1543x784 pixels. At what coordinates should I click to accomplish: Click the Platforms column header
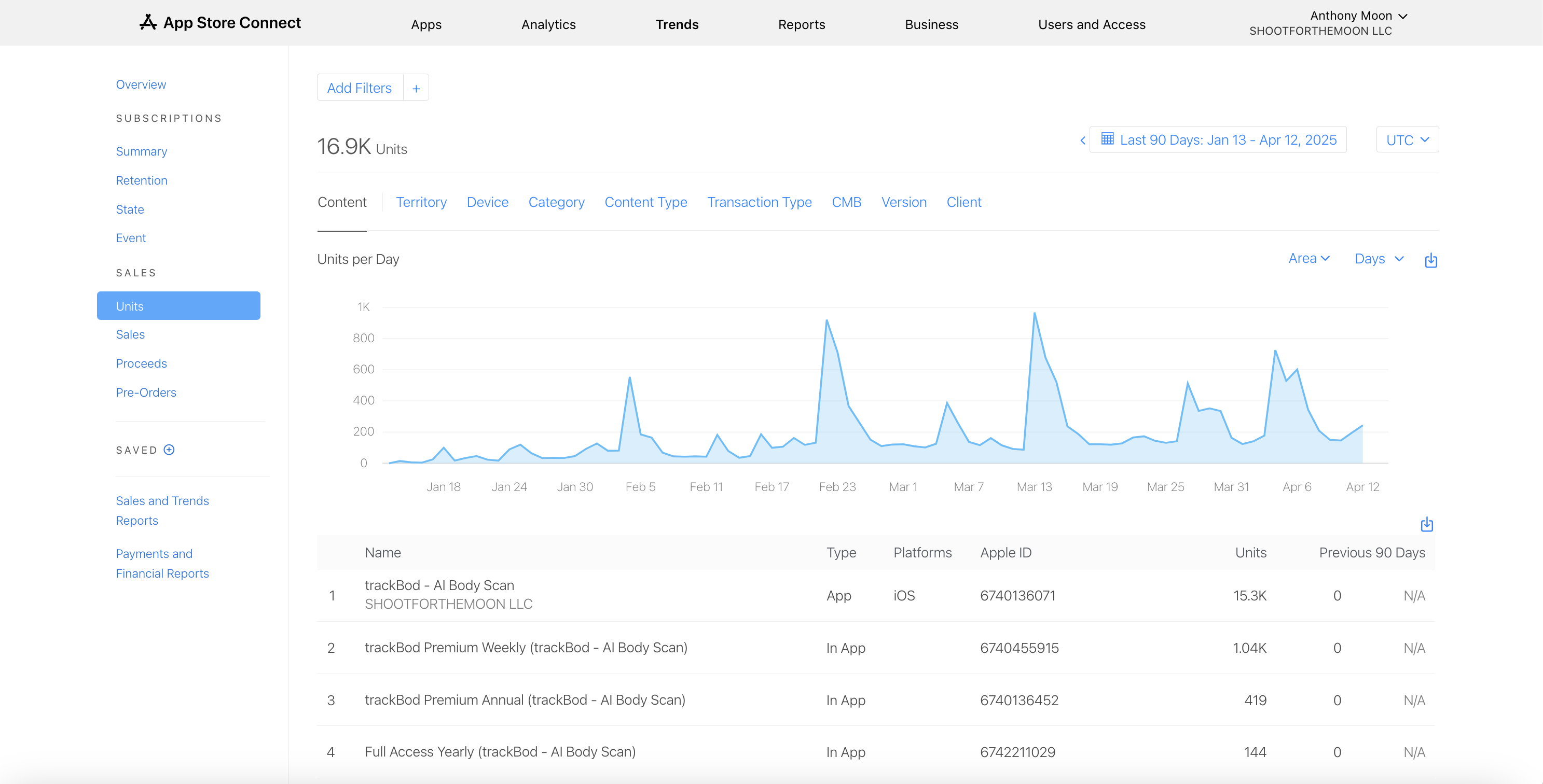pyautogui.click(x=922, y=552)
